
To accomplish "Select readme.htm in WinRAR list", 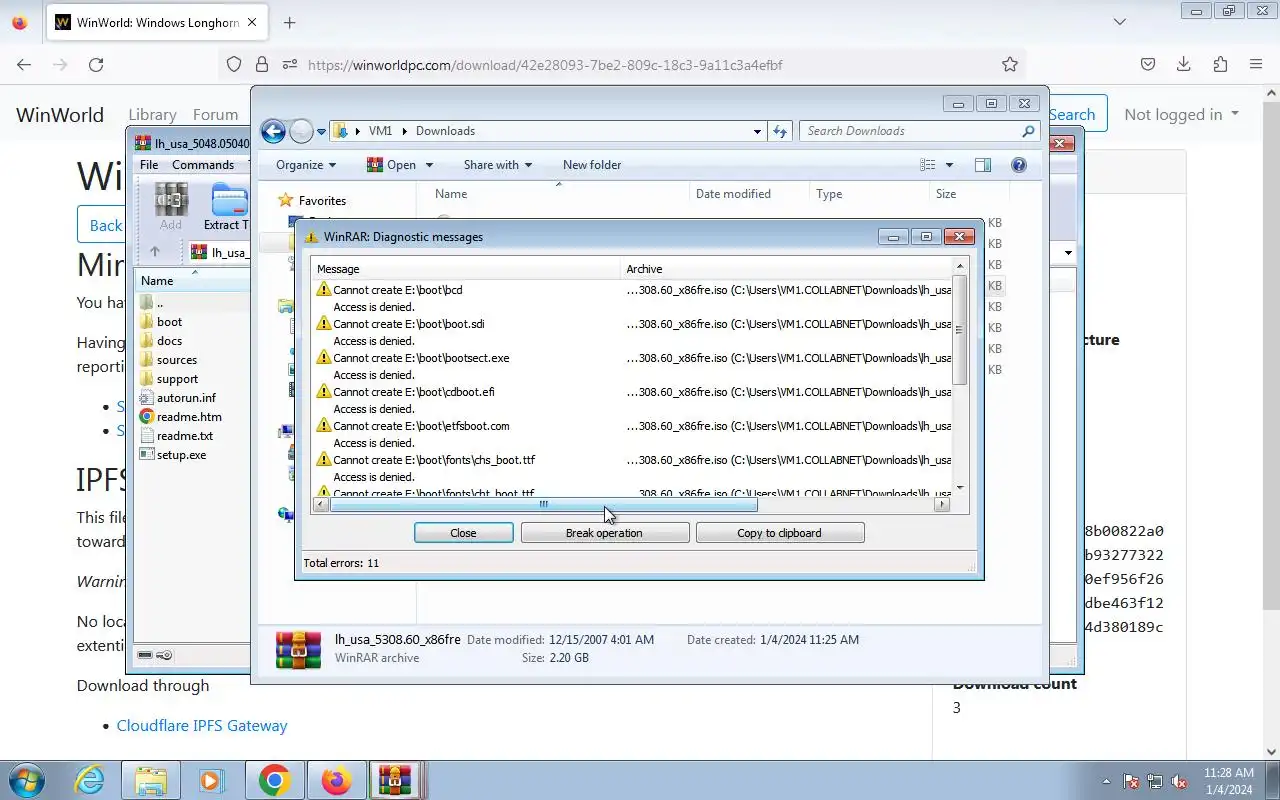I will 180,417.
